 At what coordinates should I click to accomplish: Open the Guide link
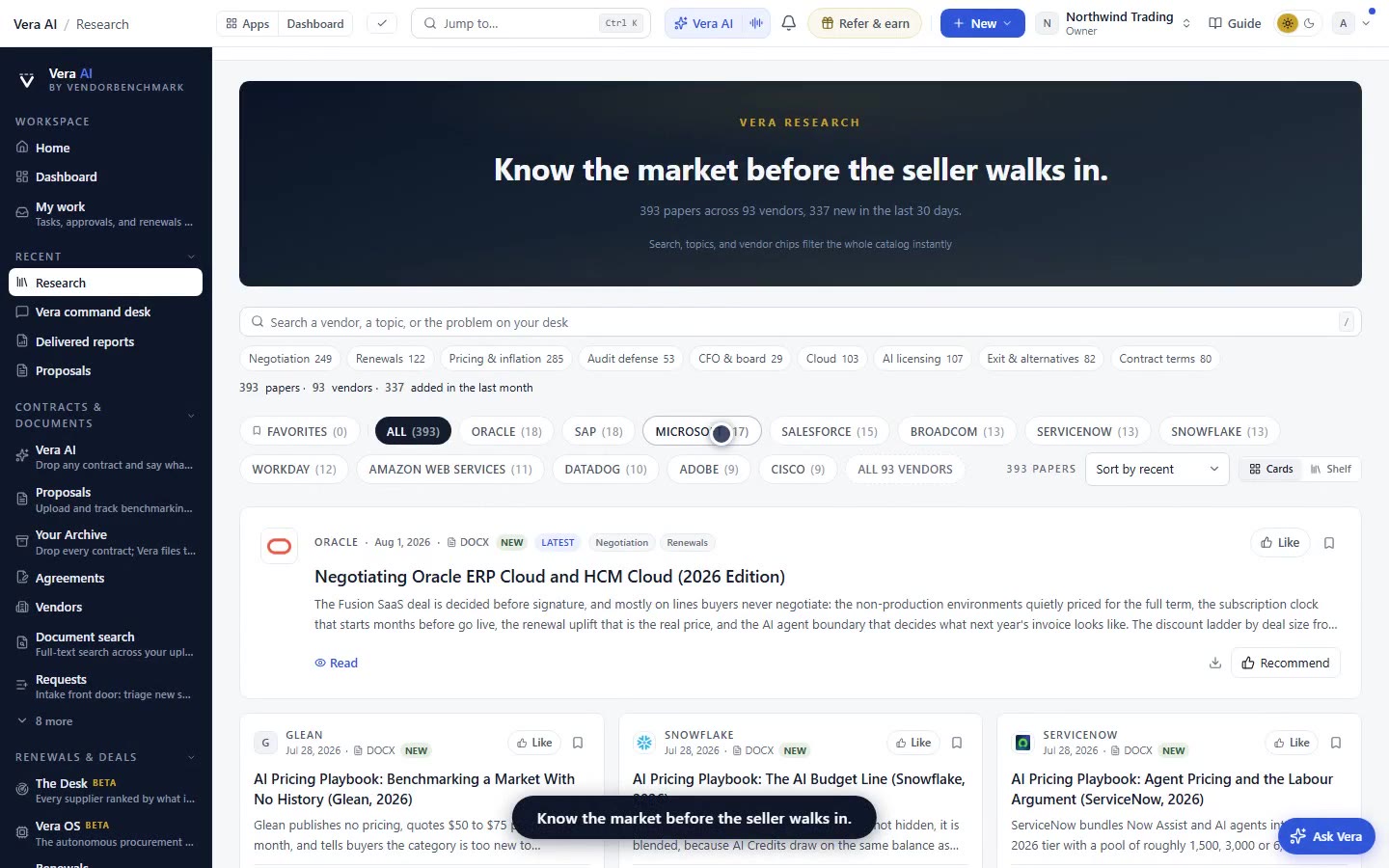tap(1235, 23)
